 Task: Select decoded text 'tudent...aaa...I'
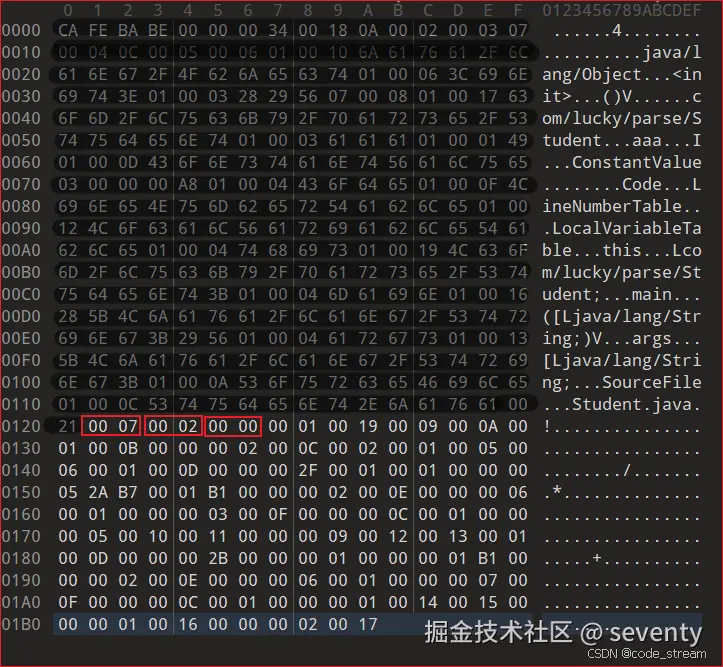pyautogui.click(x=622, y=140)
